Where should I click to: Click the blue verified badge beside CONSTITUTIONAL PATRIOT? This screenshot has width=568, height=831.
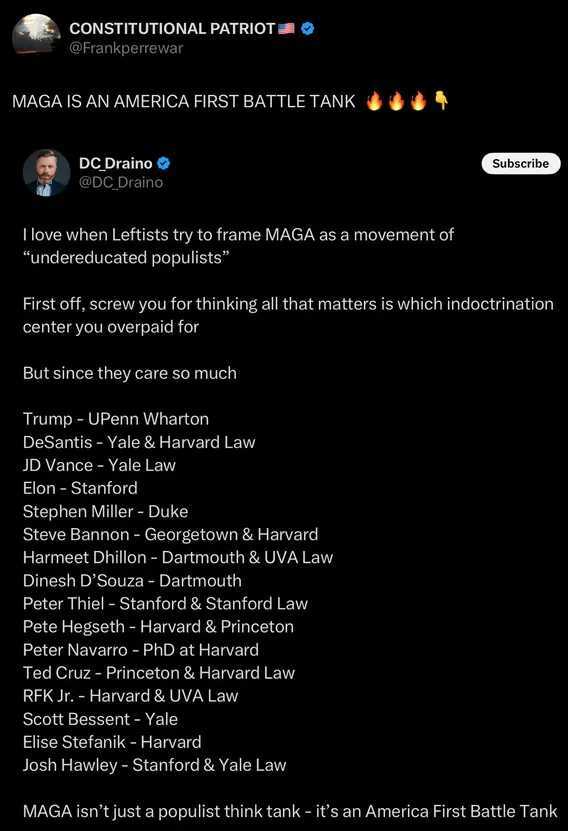(307, 28)
